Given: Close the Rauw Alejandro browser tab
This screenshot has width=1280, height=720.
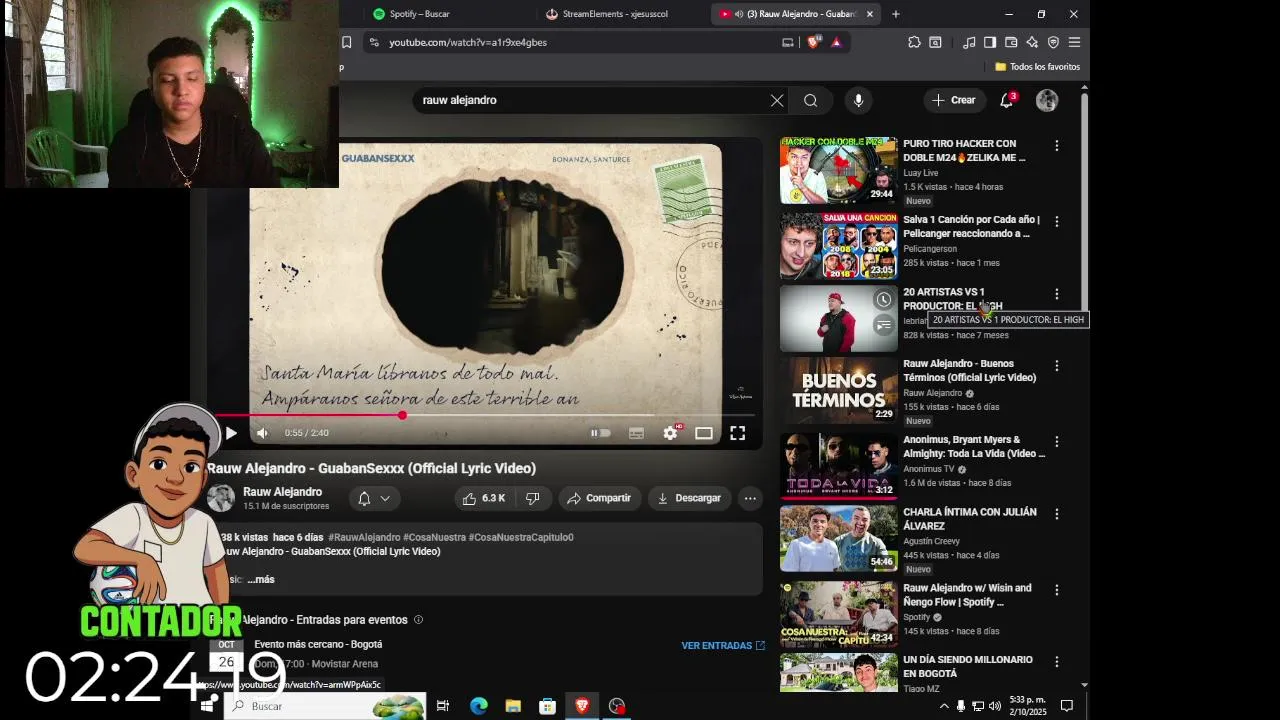Looking at the screenshot, I should pos(870,14).
